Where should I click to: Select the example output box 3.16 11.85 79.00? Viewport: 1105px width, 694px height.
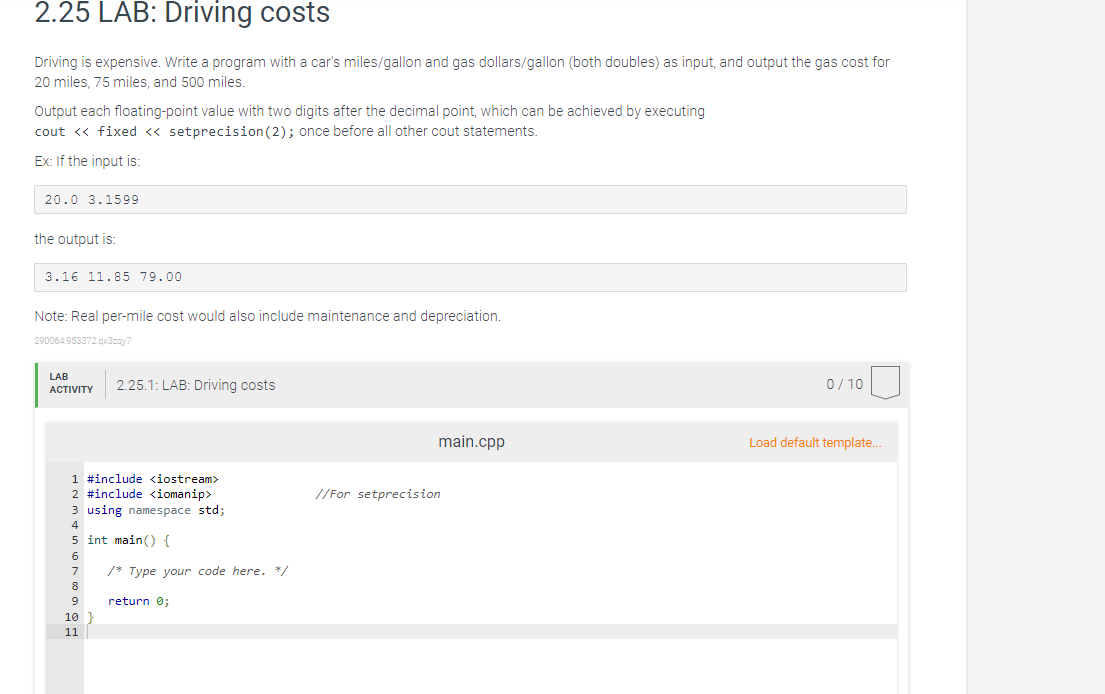click(470, 276)
